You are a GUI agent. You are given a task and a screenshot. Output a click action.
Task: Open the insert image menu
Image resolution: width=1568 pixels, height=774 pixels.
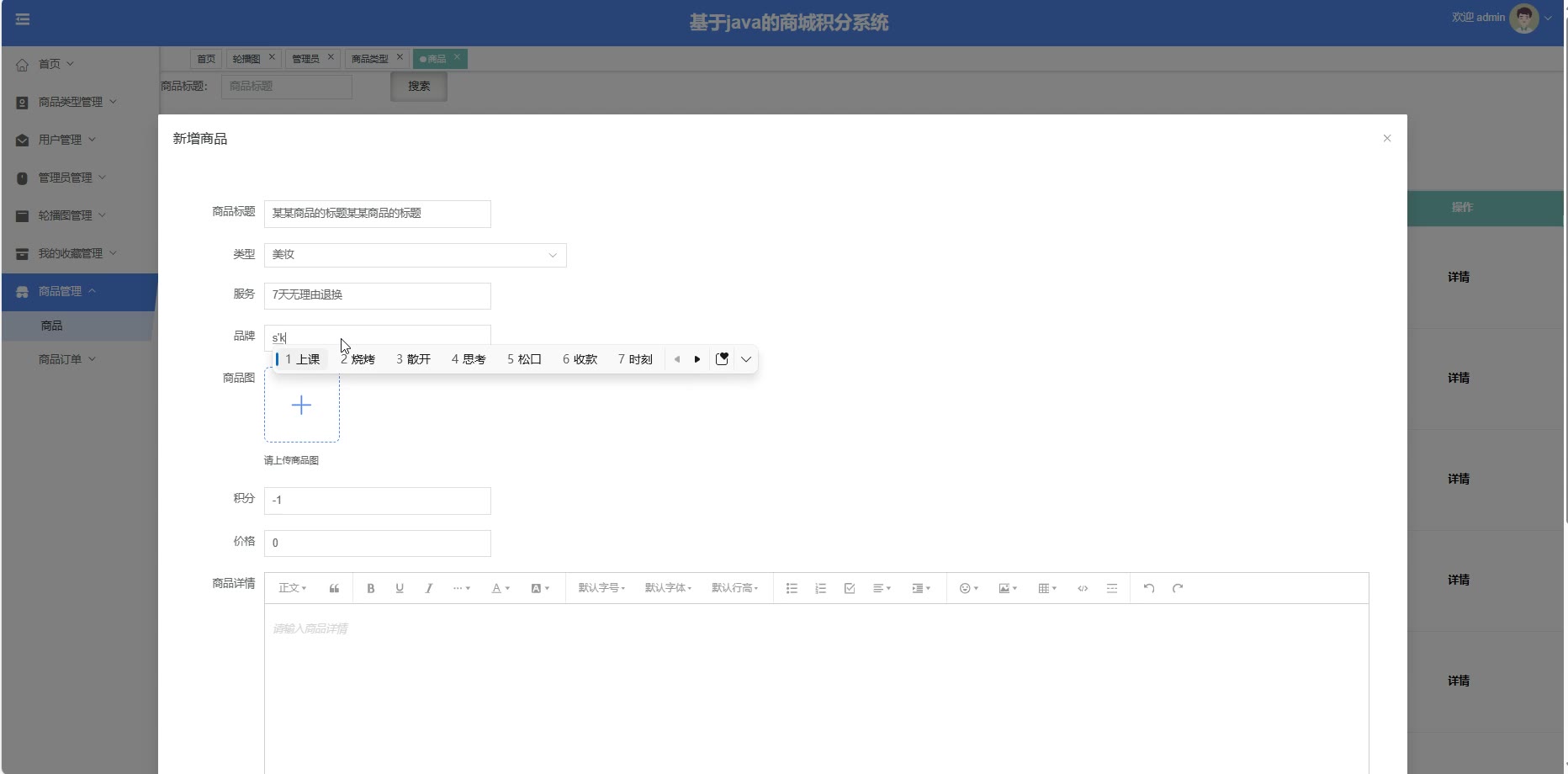point(1008,588)
